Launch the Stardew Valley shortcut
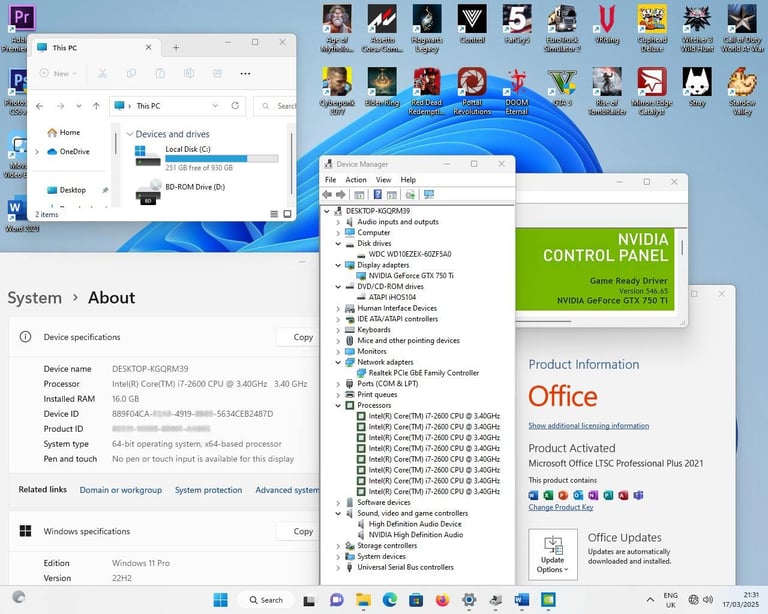Image resolution: width=768 pixels, height=614 pixels. (742, 91)
